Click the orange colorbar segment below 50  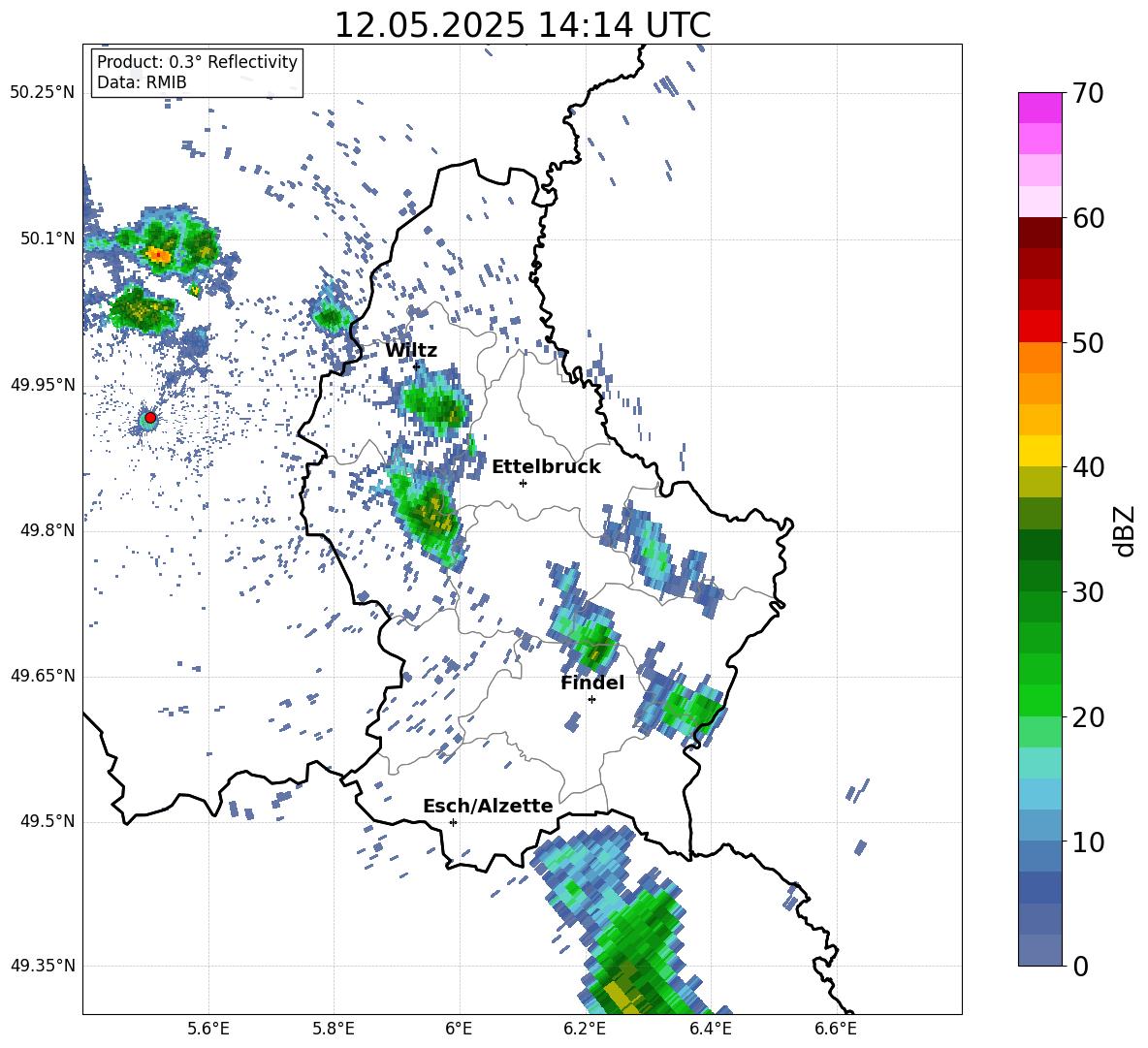click(x=1039, y=358)
